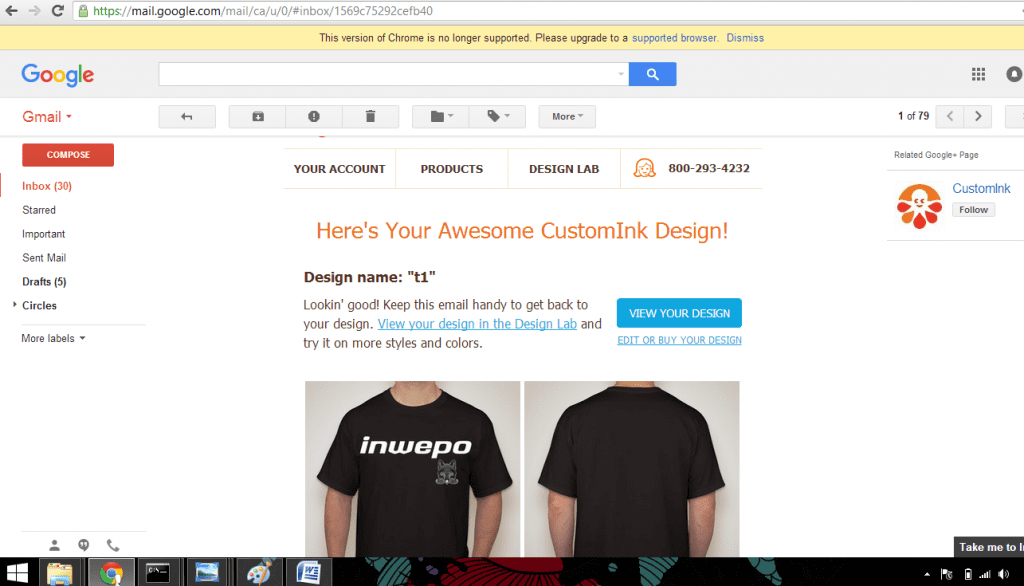Screen dimensions: 1024x586
Task: Click front t-shirt design image
Action: click(413, 469)
